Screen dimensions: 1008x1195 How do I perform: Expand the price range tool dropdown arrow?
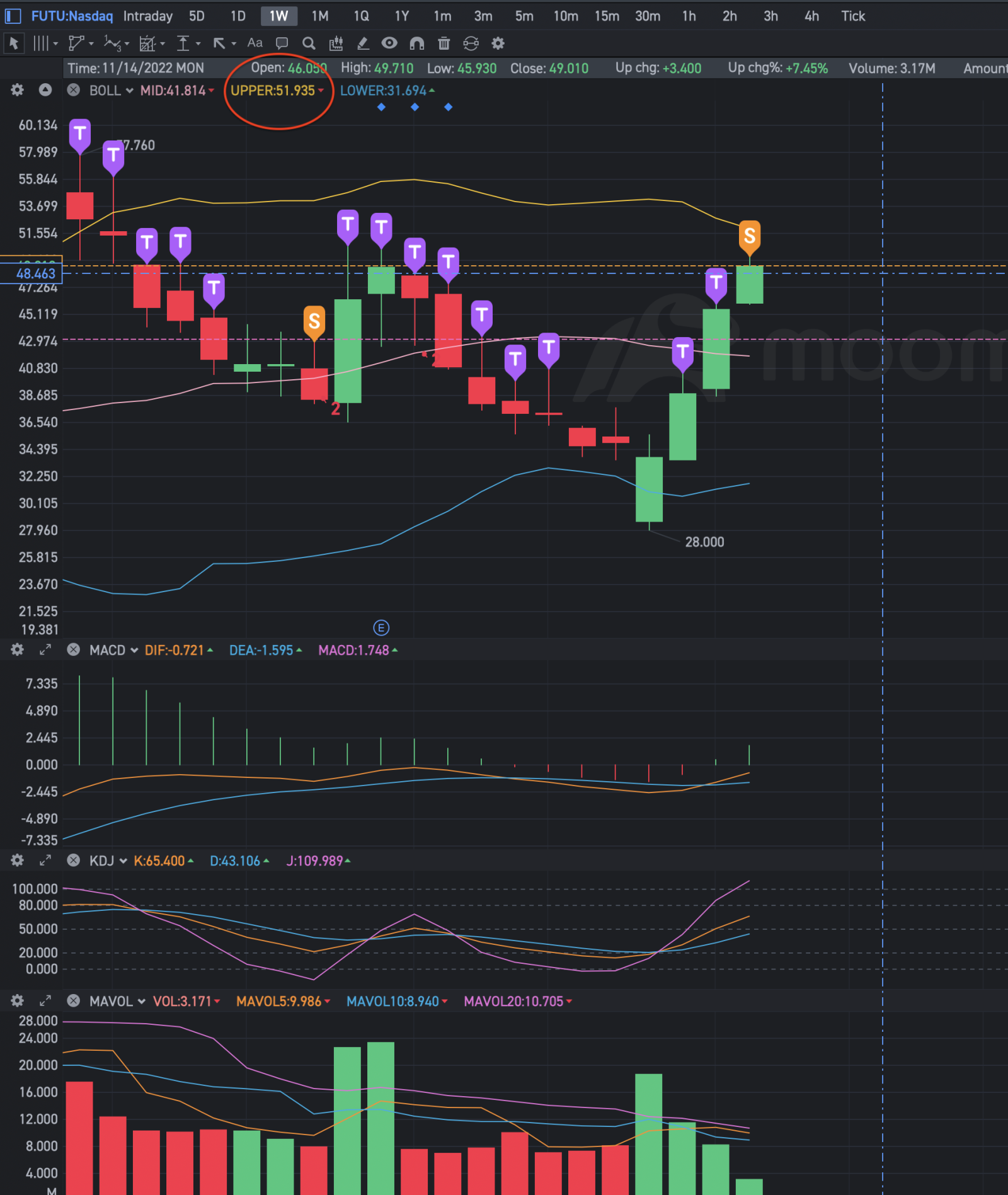point(198,43)
